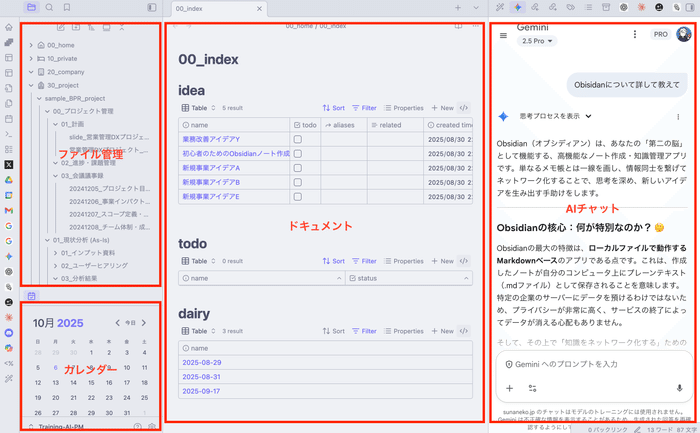Open file 20241205_プロジェクト目... in tree
Screen dimensions: 700x433
coord(109,188)
